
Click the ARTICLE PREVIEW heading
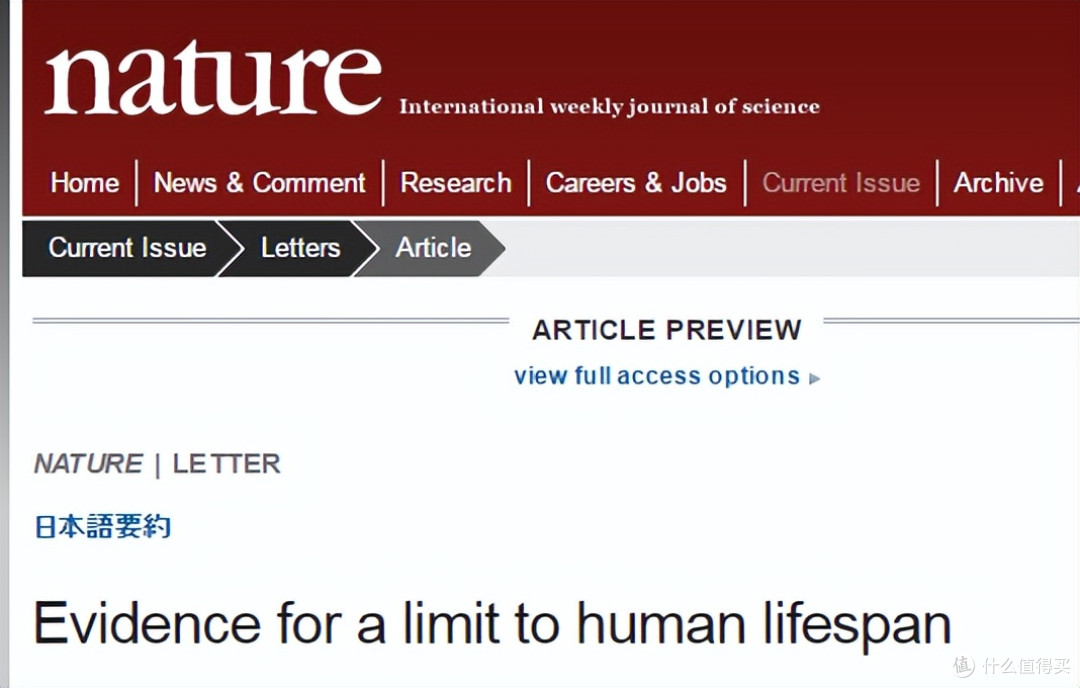tap(667, 330)
